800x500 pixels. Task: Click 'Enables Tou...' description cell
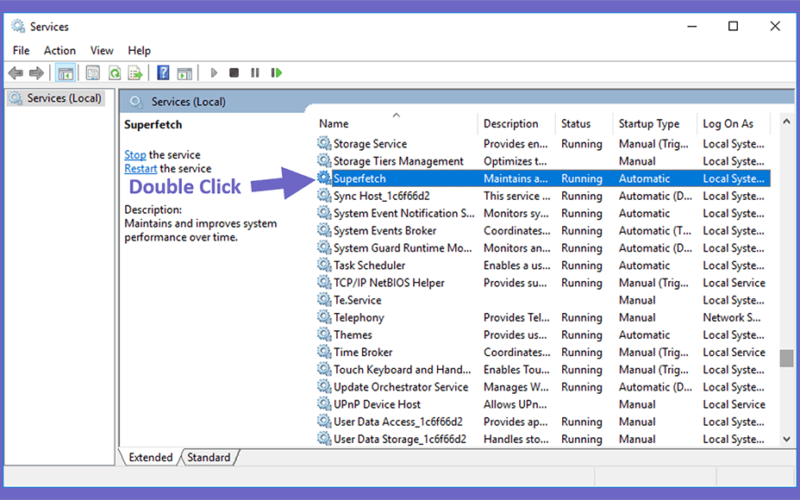tap(516, 369)
